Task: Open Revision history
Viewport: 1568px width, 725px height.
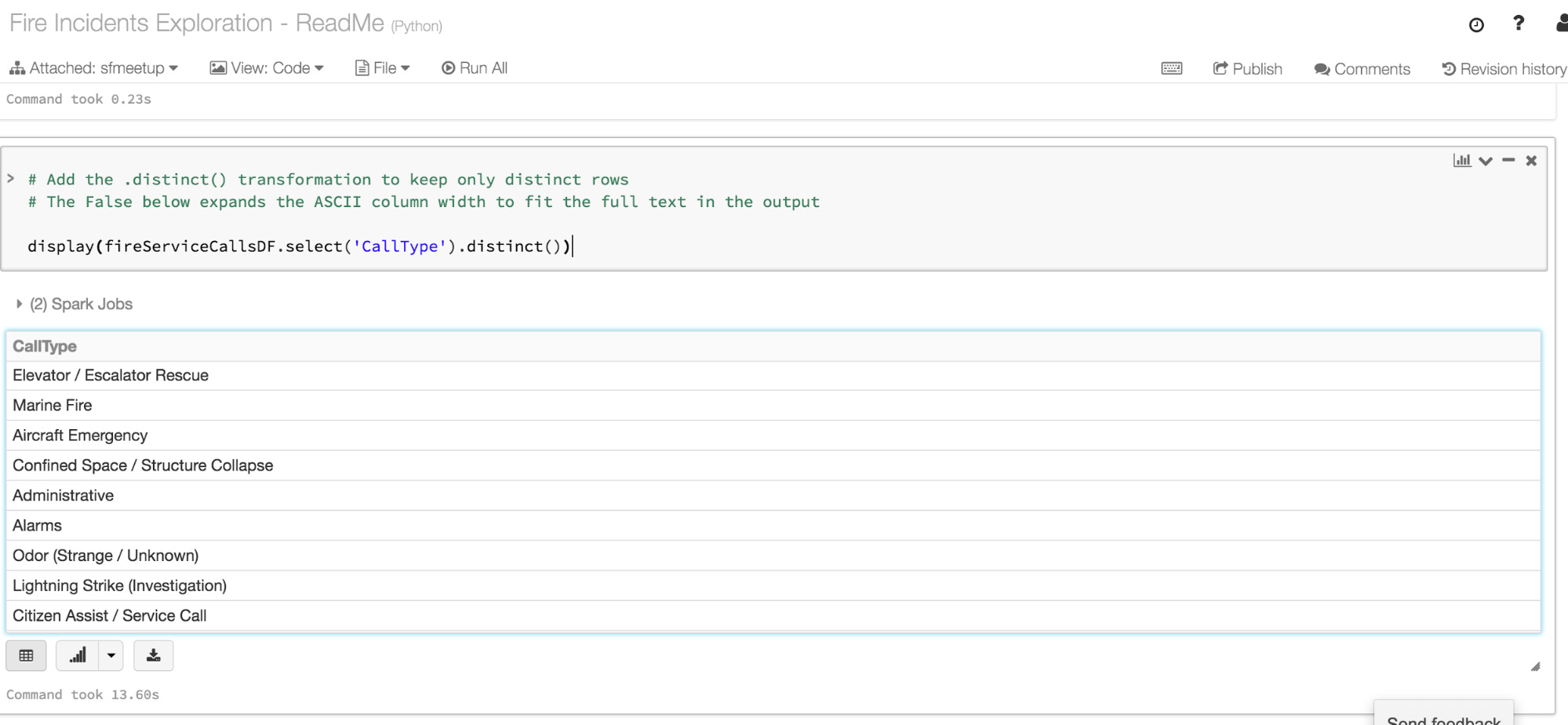Action: coord(1504,69)
